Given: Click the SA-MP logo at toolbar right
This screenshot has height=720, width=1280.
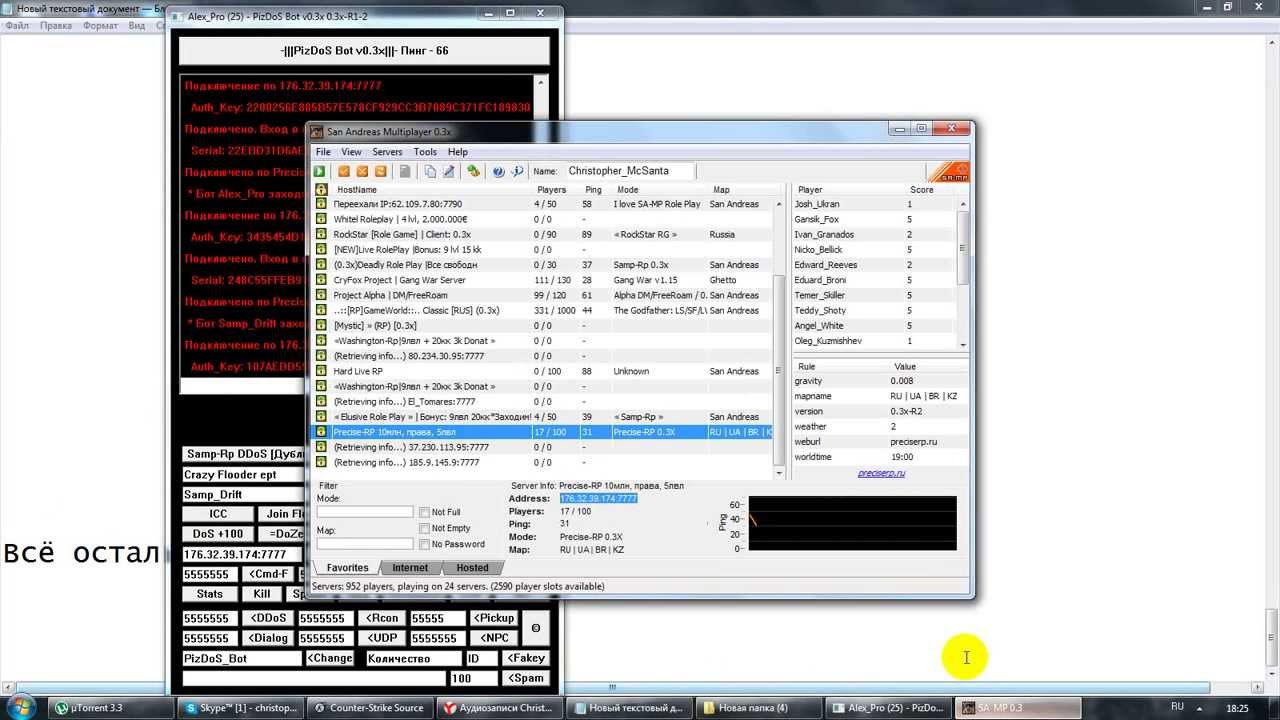Looking at the screenshot, I should coord(948,172).
